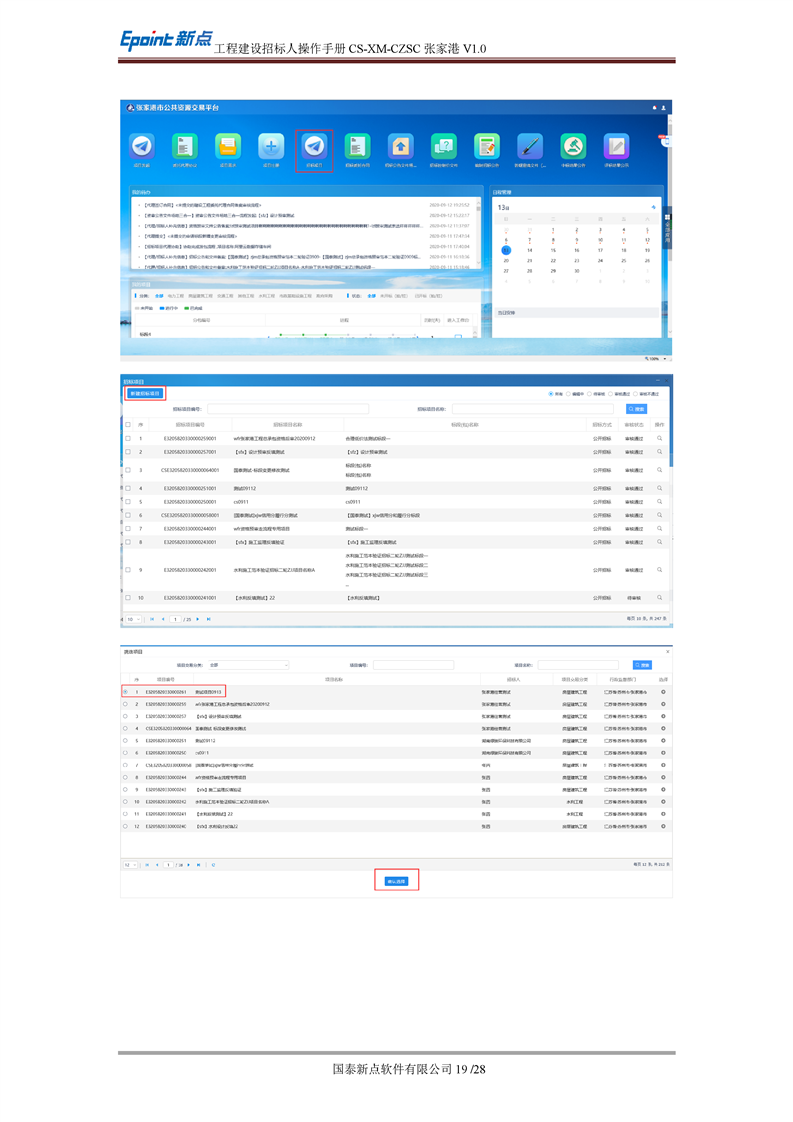The width and height of the screenshot is (793, 1122).
Task: Open the green gavel dashboard icon
Action: coord(573,146)
